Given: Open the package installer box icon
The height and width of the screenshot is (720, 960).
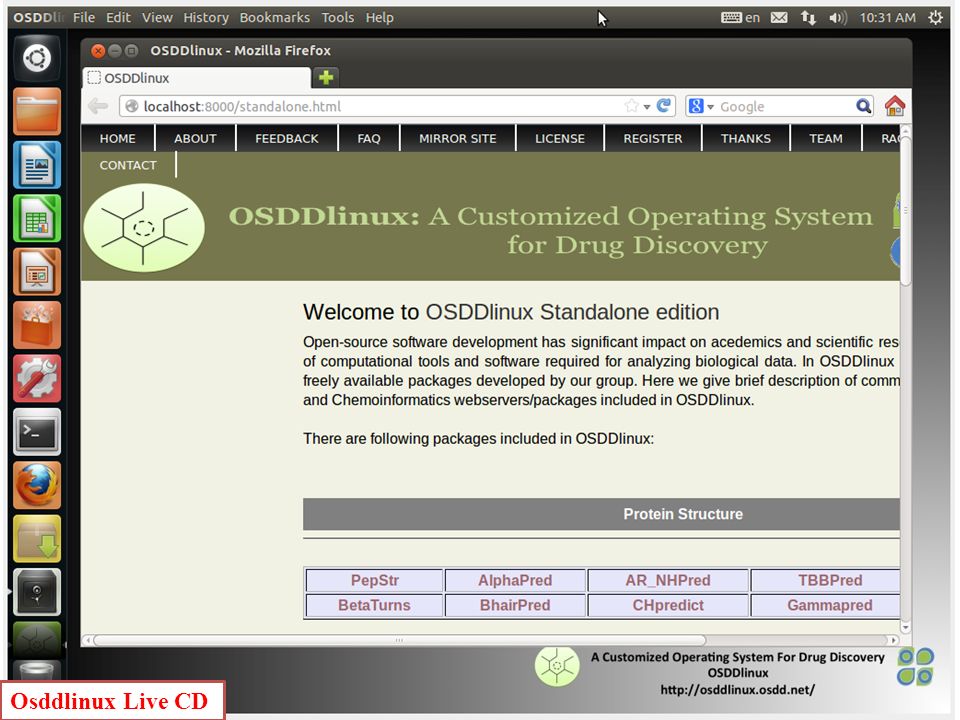Looking at the screenshot, I should click(x=37, y=539).
